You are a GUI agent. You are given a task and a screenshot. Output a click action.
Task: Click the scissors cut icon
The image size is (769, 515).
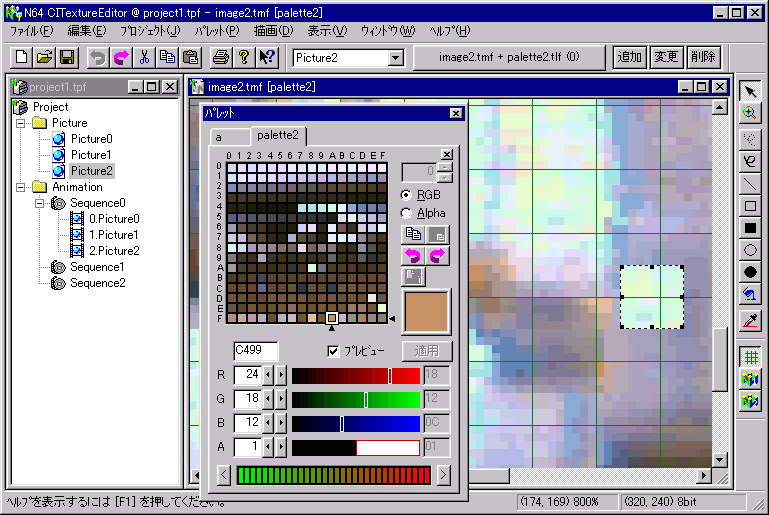click(x=144, y=58)
